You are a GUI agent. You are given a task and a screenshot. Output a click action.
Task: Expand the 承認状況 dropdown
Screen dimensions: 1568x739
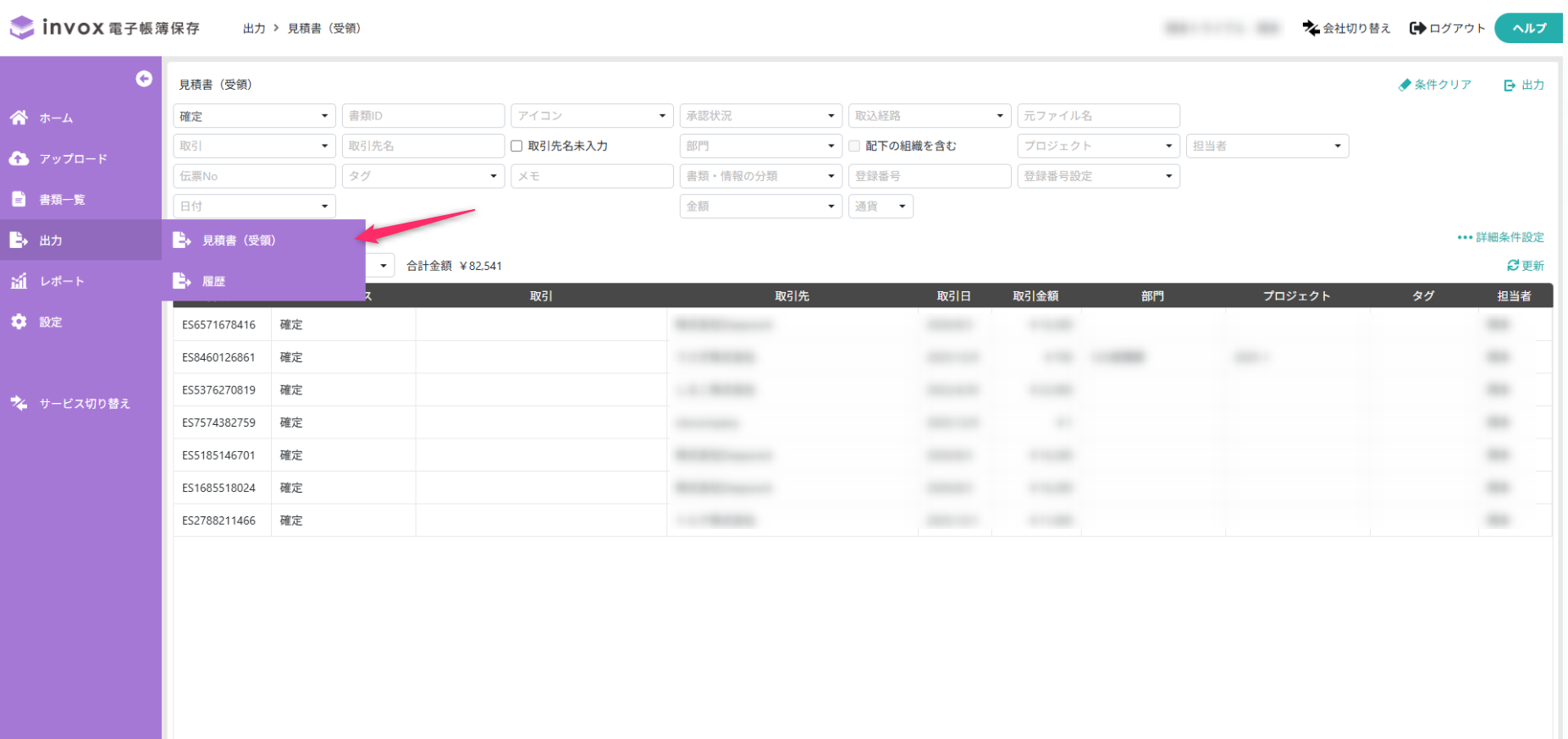(x=760, y=116)
